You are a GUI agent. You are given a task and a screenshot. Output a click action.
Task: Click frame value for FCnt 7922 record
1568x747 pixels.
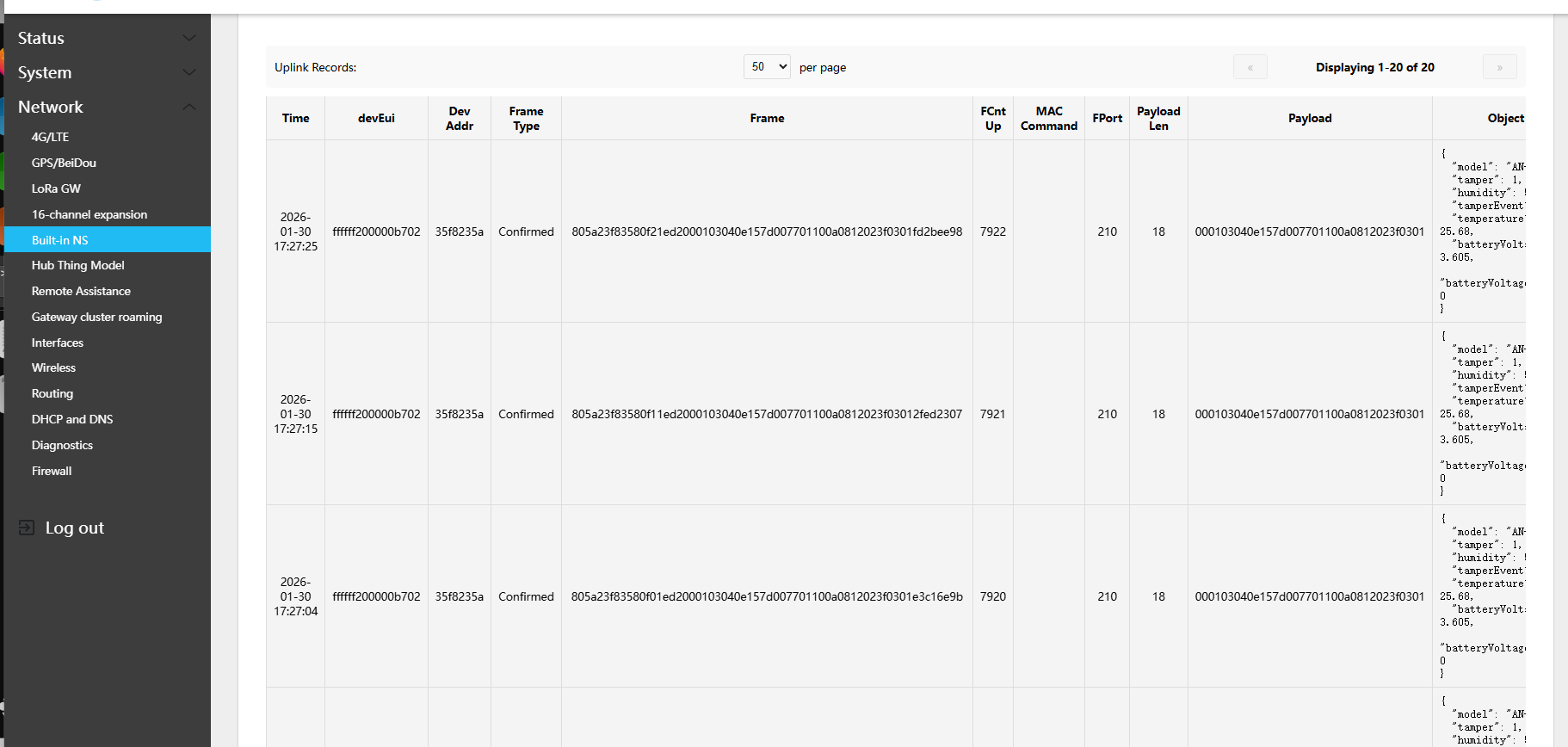pyautogui.click(x=767, y=232)
